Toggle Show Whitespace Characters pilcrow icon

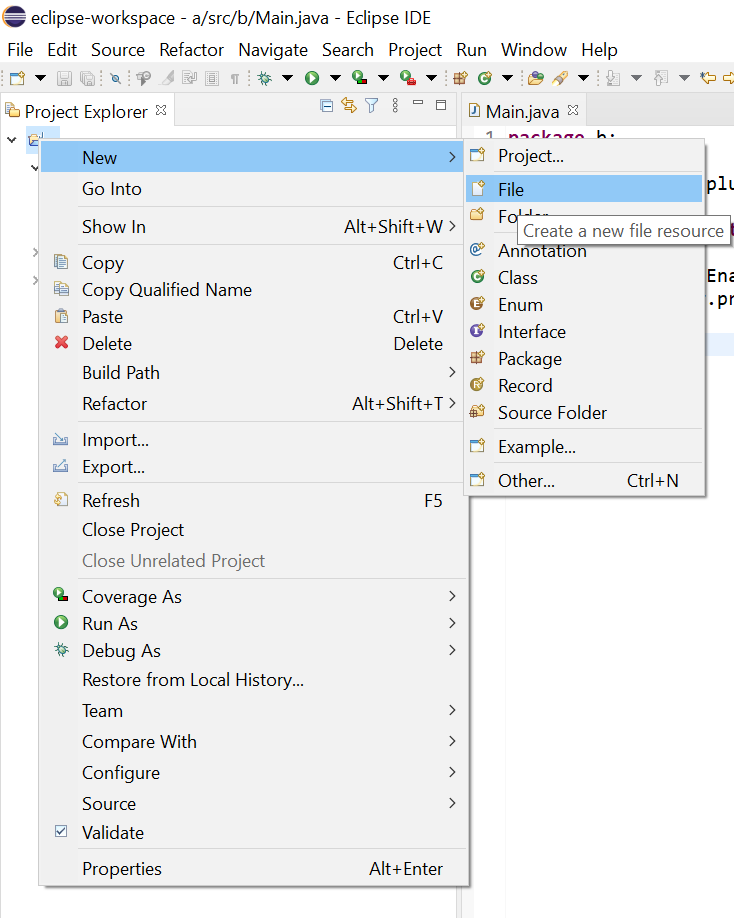click(235, 78)
